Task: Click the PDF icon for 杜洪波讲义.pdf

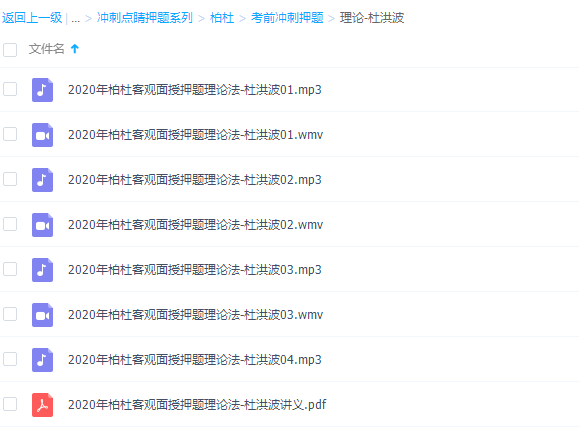Action: [42, 405]
